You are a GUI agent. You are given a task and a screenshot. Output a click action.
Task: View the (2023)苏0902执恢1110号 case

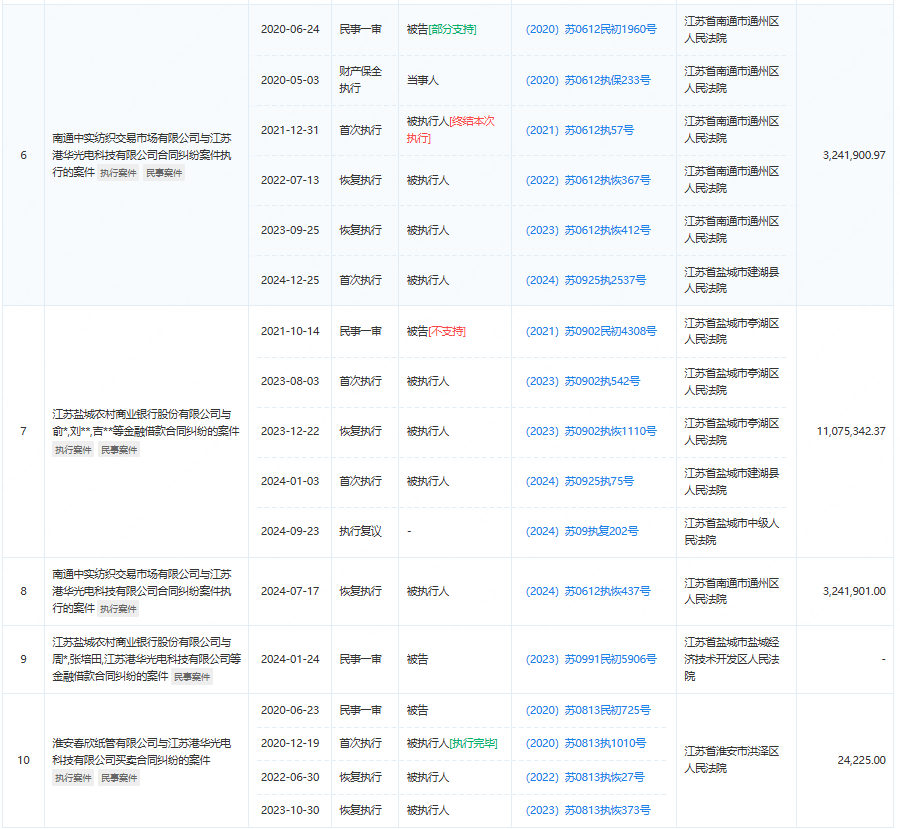coord(591,431)
